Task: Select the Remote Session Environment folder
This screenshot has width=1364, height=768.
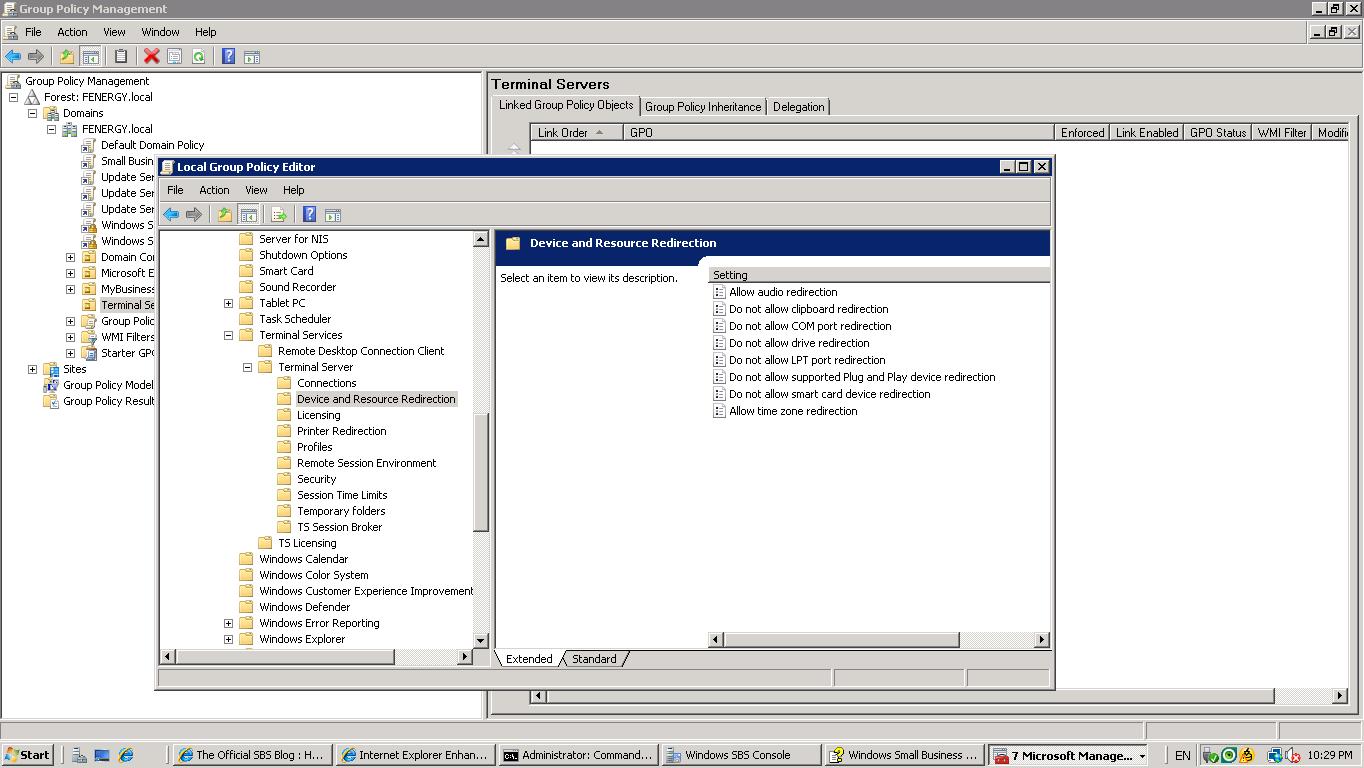Action: [366, 463]
